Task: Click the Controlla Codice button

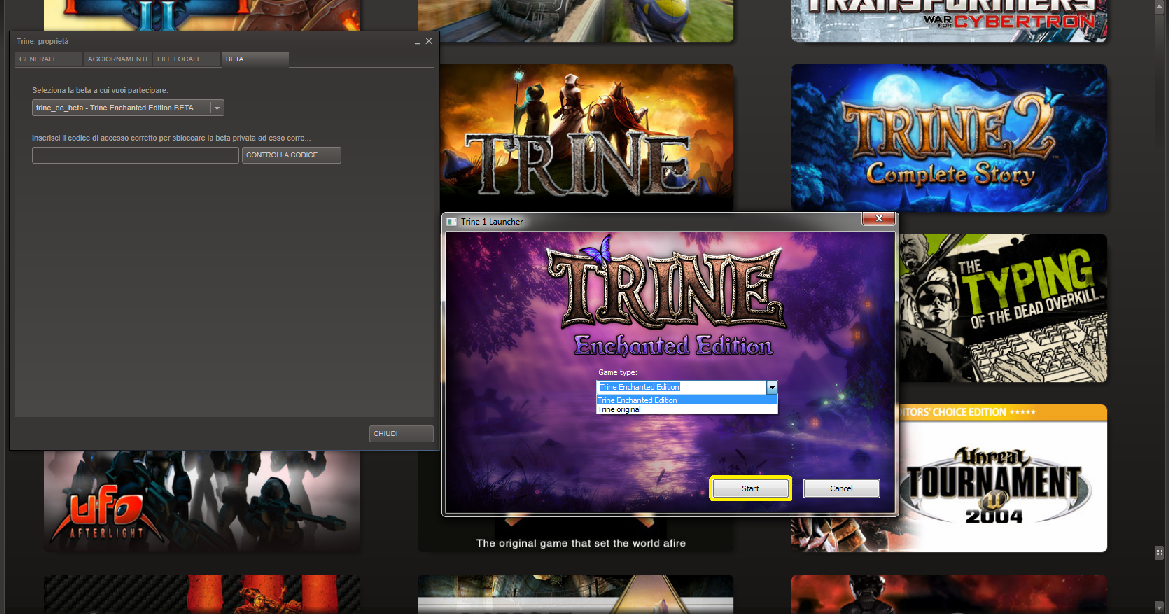Action: click(291, 156)
